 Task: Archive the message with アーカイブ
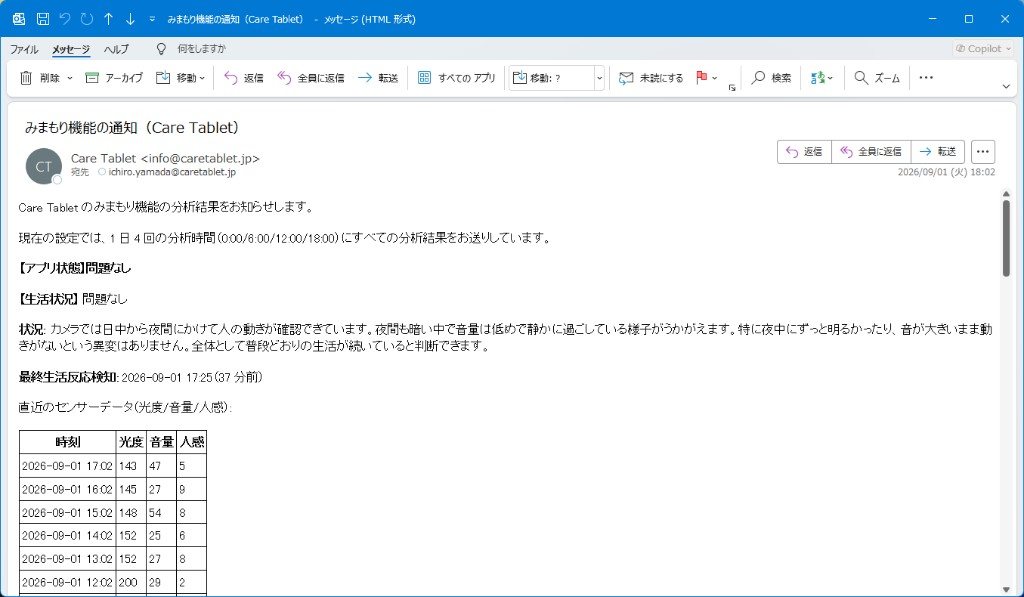tap(114, 78)
